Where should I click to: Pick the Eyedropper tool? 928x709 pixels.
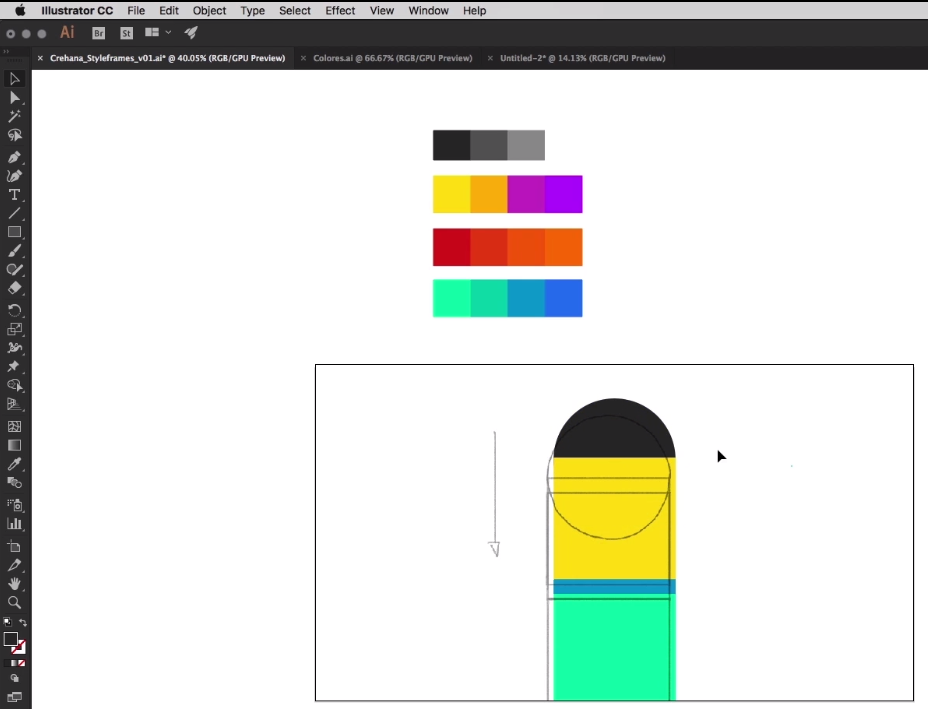14,462
